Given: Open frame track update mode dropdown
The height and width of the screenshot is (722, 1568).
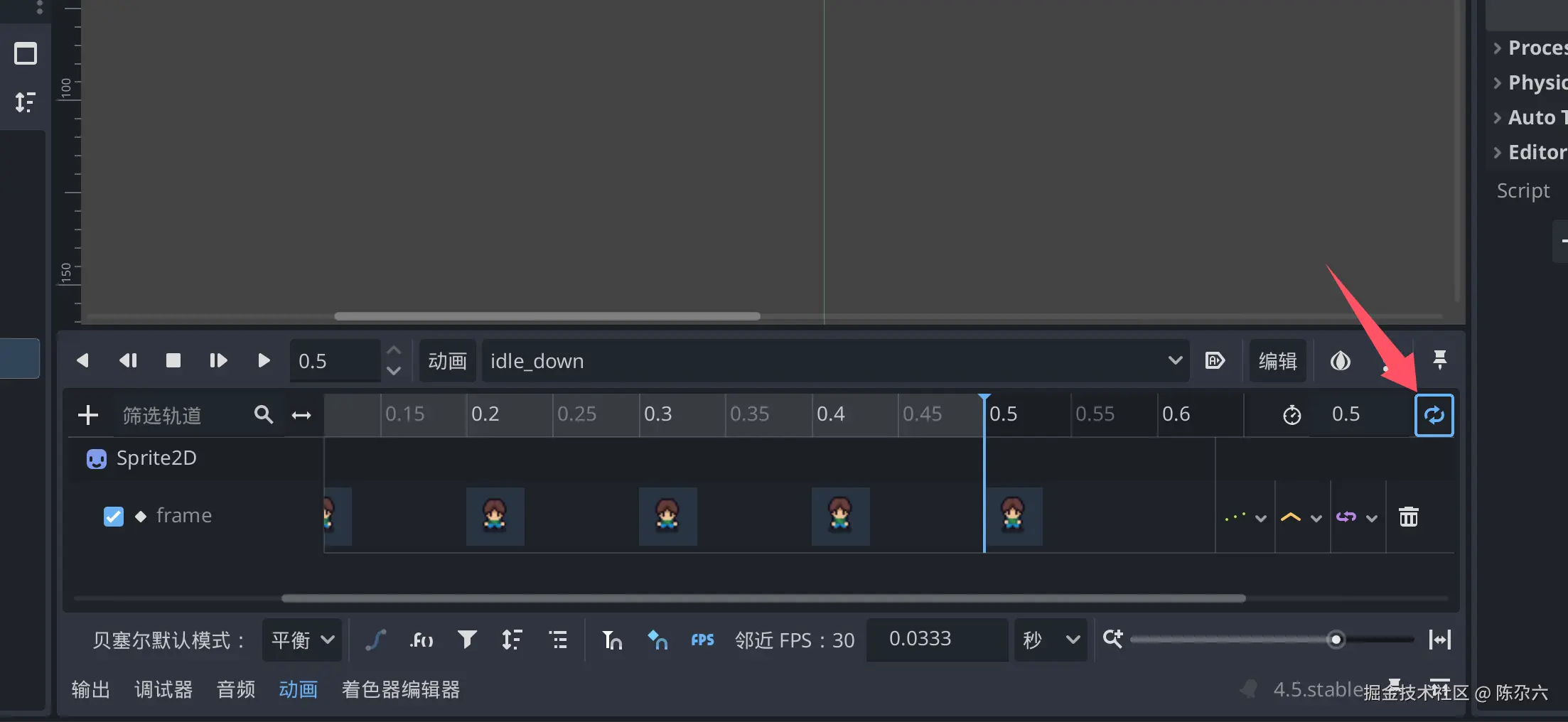Looking at the screenshot, I should [x=1245, y=517].
